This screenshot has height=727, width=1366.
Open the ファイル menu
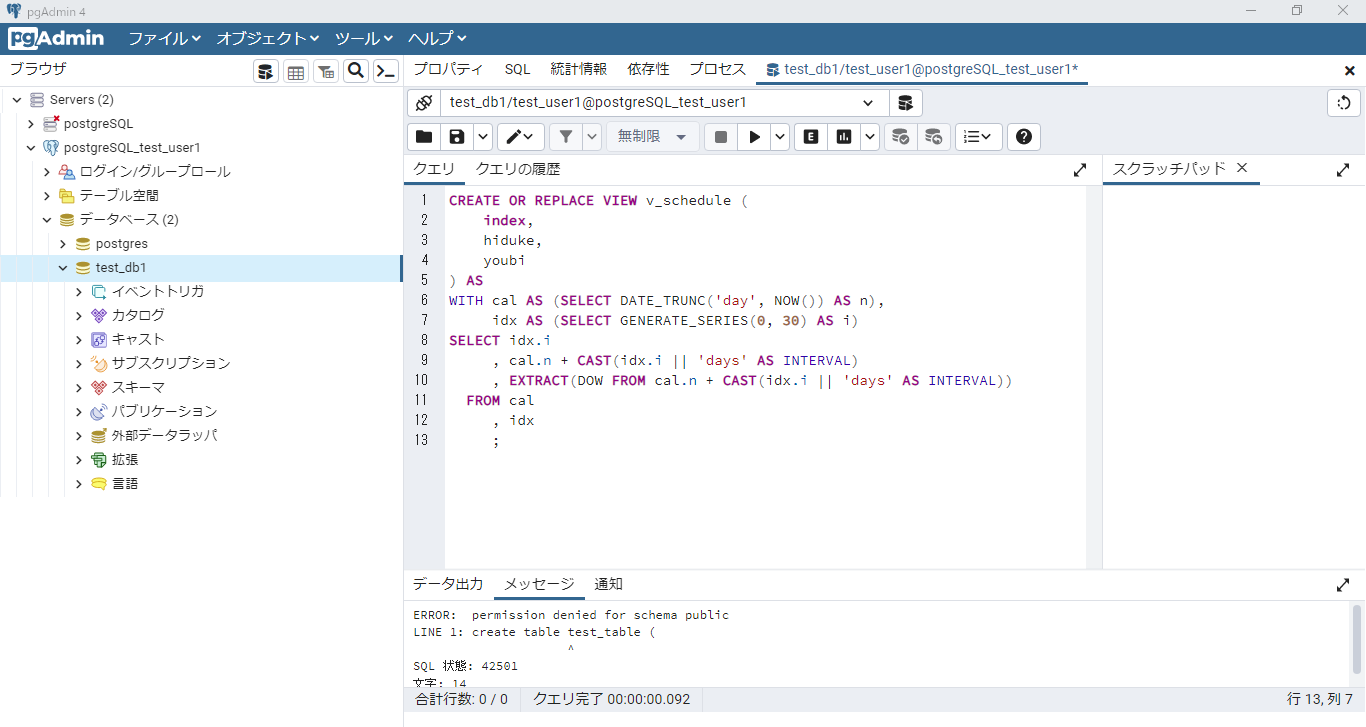(x=165, y=38)
